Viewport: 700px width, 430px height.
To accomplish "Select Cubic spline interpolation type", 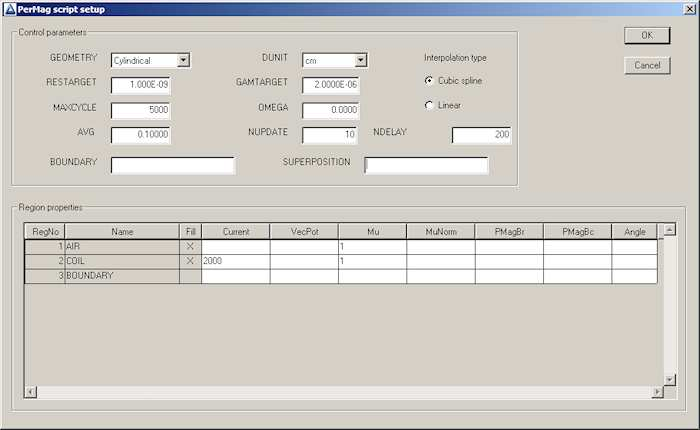I will (430, 81).
